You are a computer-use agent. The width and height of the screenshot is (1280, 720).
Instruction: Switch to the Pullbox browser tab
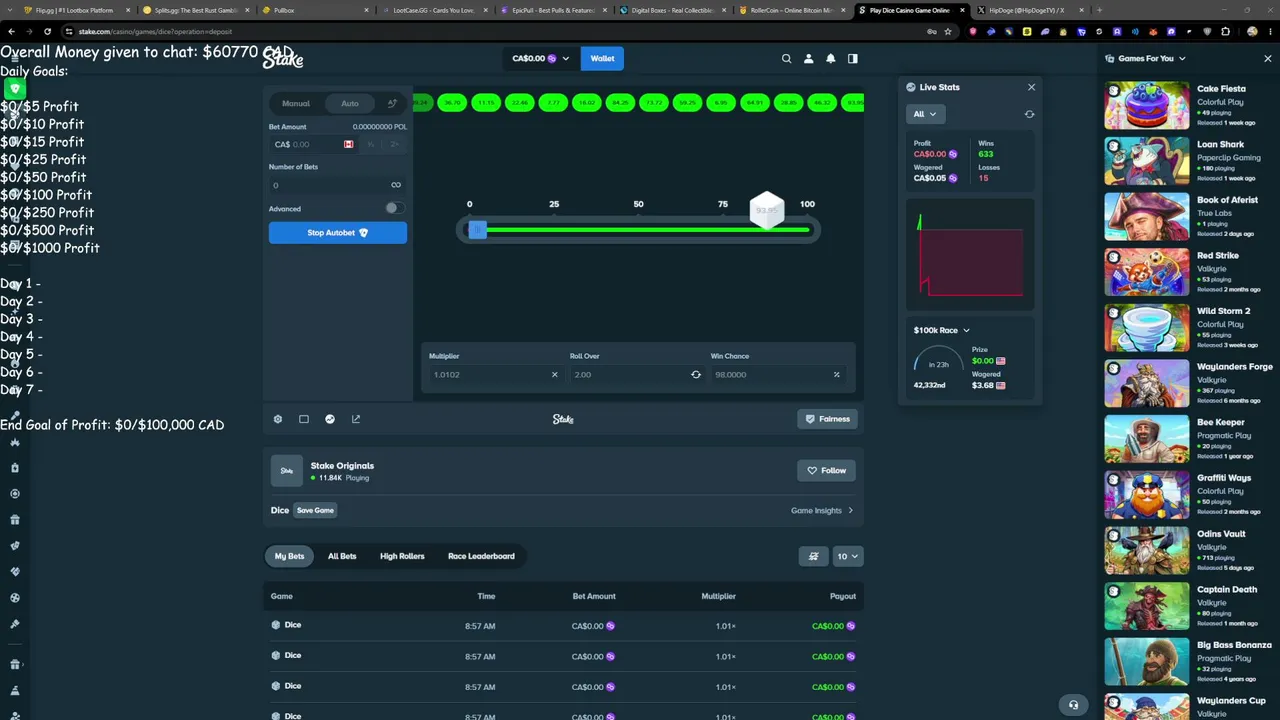(x=313, y=10)
